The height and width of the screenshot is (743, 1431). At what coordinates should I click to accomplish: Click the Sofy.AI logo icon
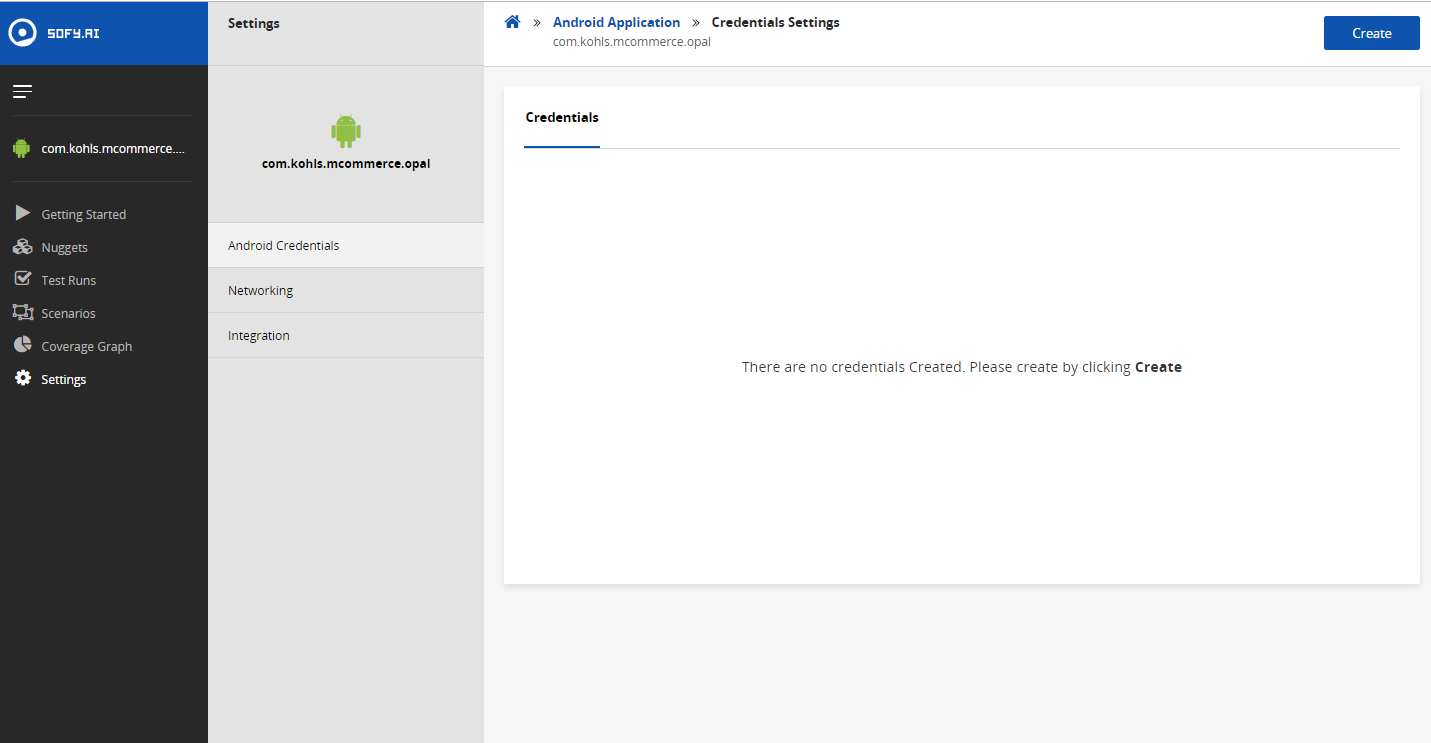coord(22,32)
